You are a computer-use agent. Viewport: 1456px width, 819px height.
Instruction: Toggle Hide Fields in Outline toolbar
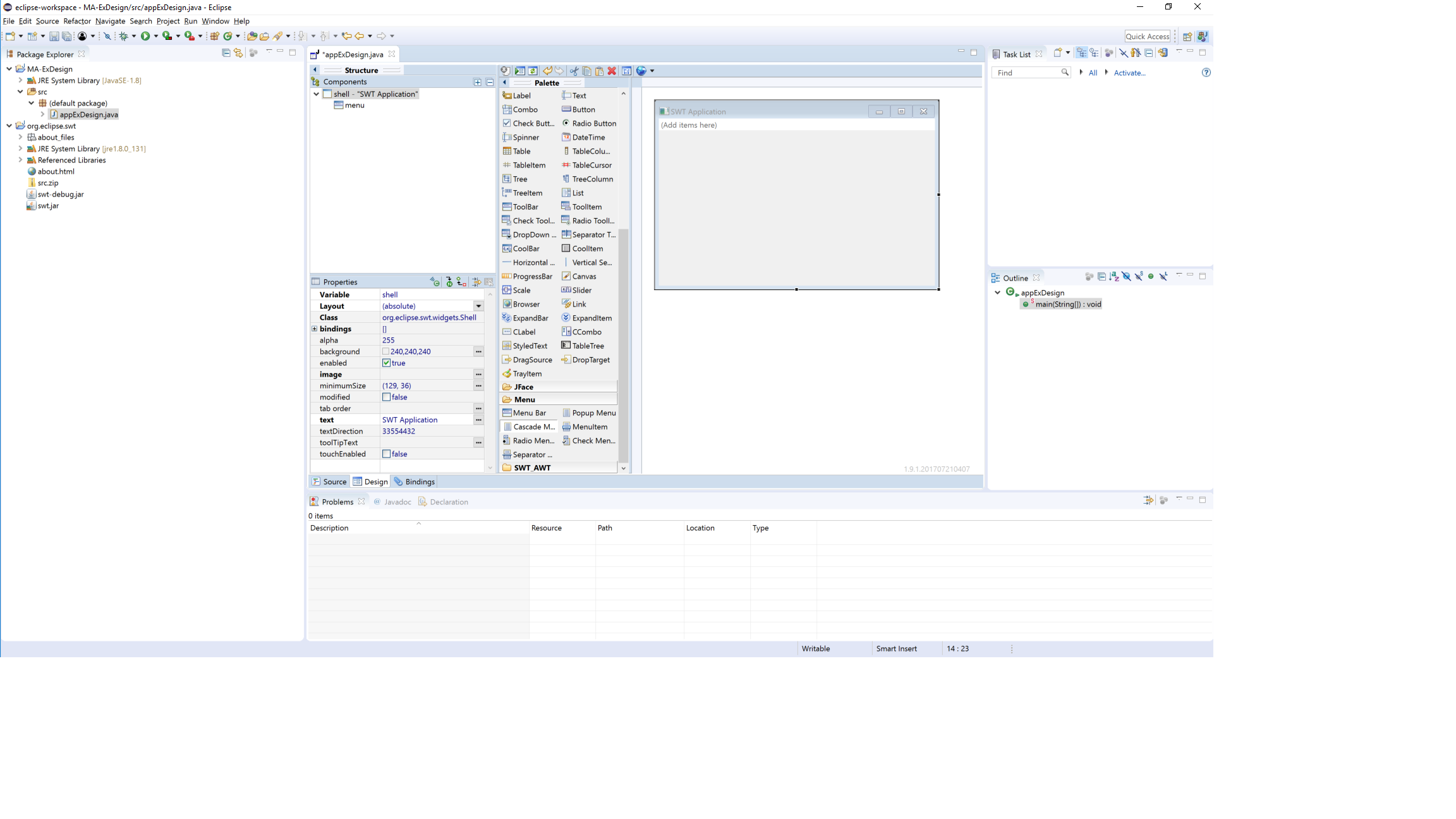point(1126,277)
